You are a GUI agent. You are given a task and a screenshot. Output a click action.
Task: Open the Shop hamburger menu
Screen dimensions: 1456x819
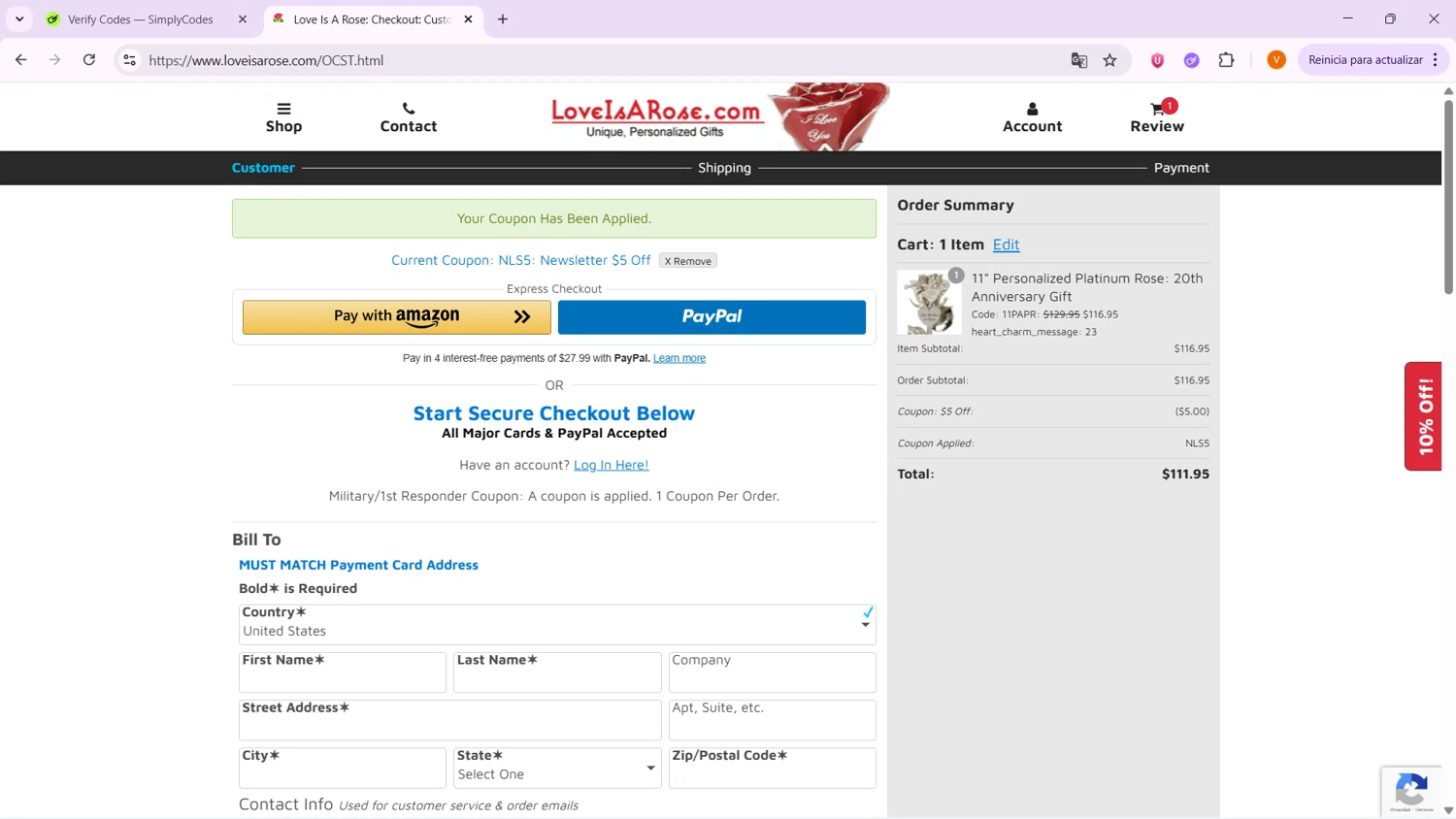coord(283,117)
